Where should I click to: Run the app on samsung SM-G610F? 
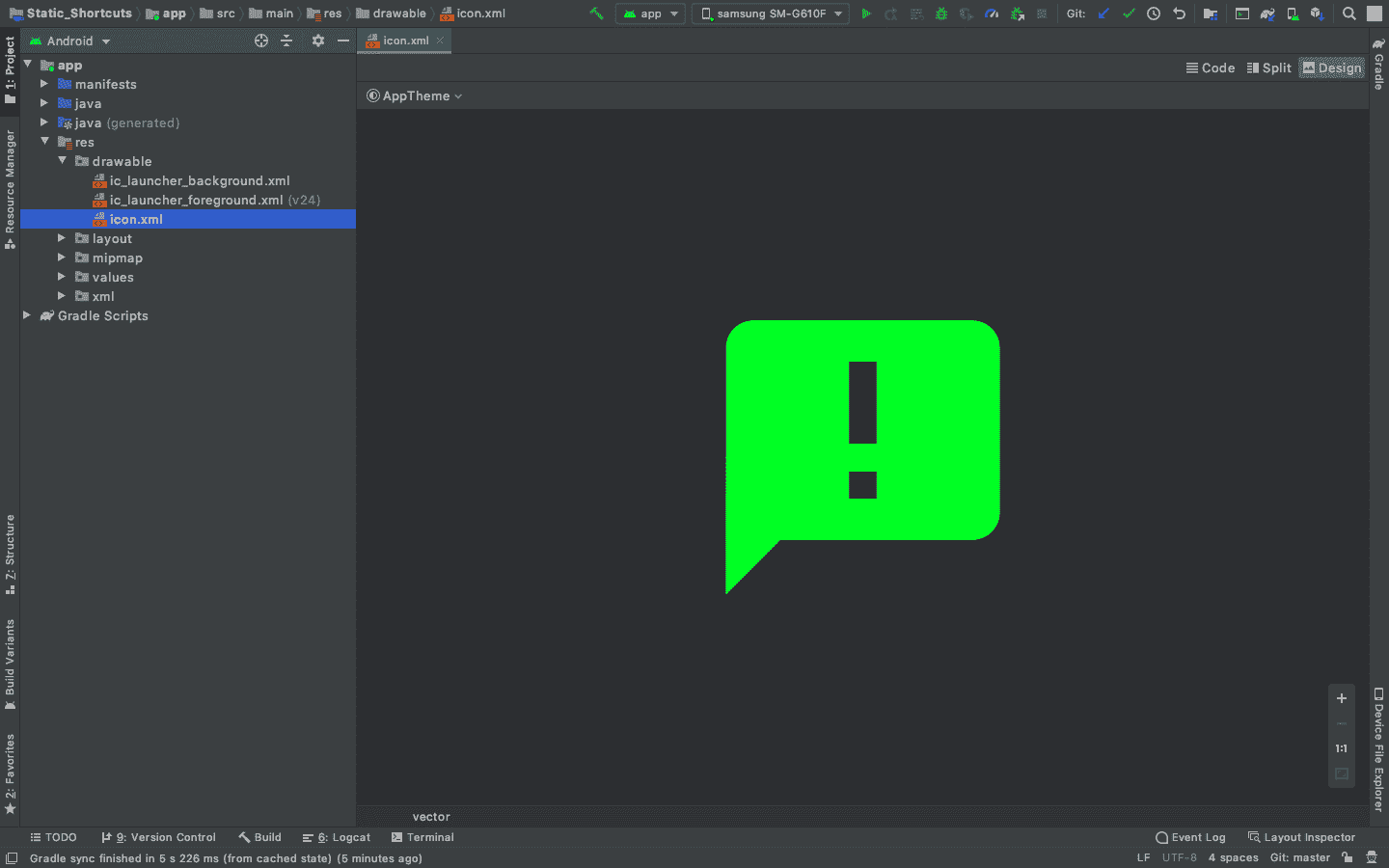click(x=865, y=14)
